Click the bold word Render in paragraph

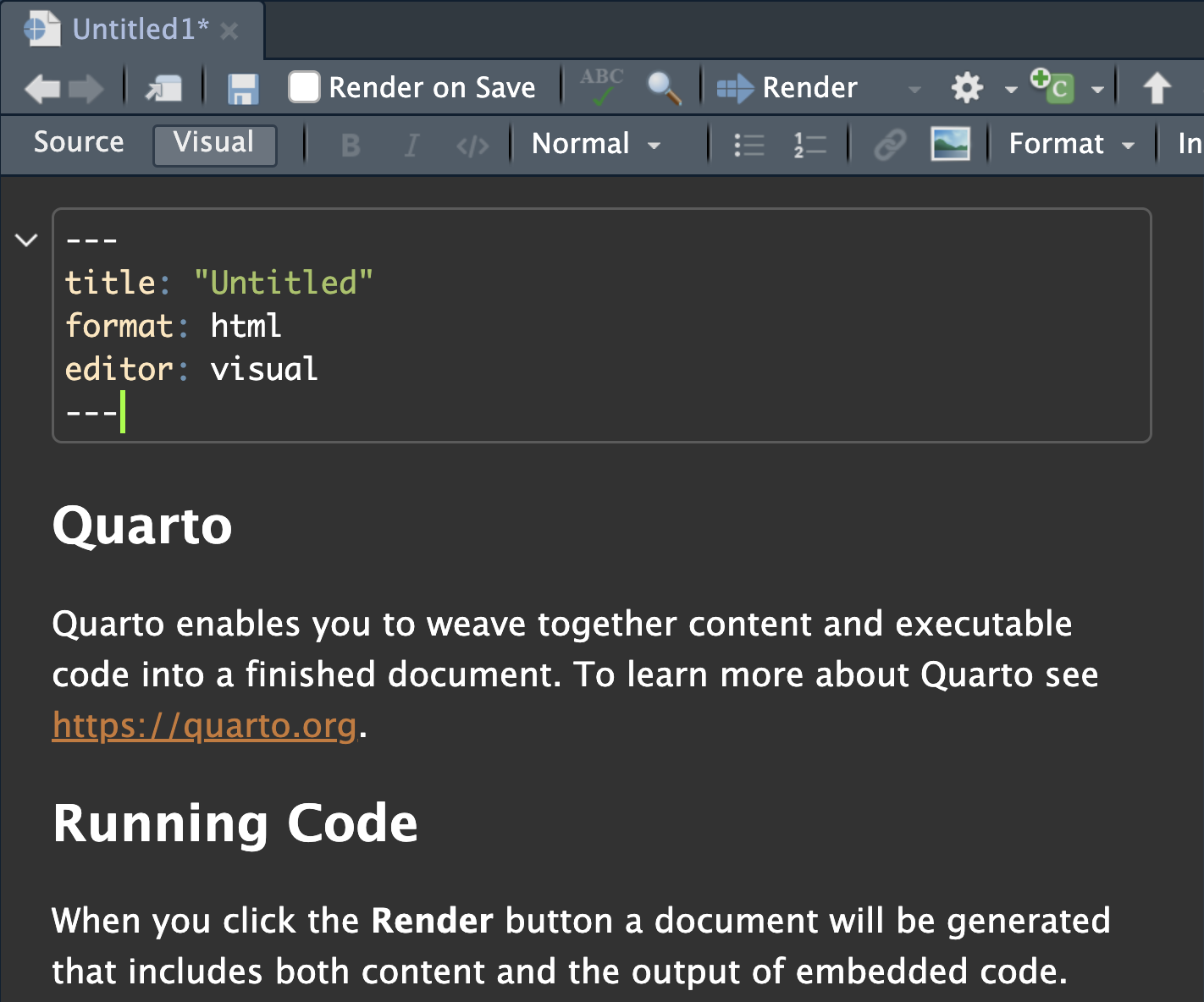(x=432, y=921)
